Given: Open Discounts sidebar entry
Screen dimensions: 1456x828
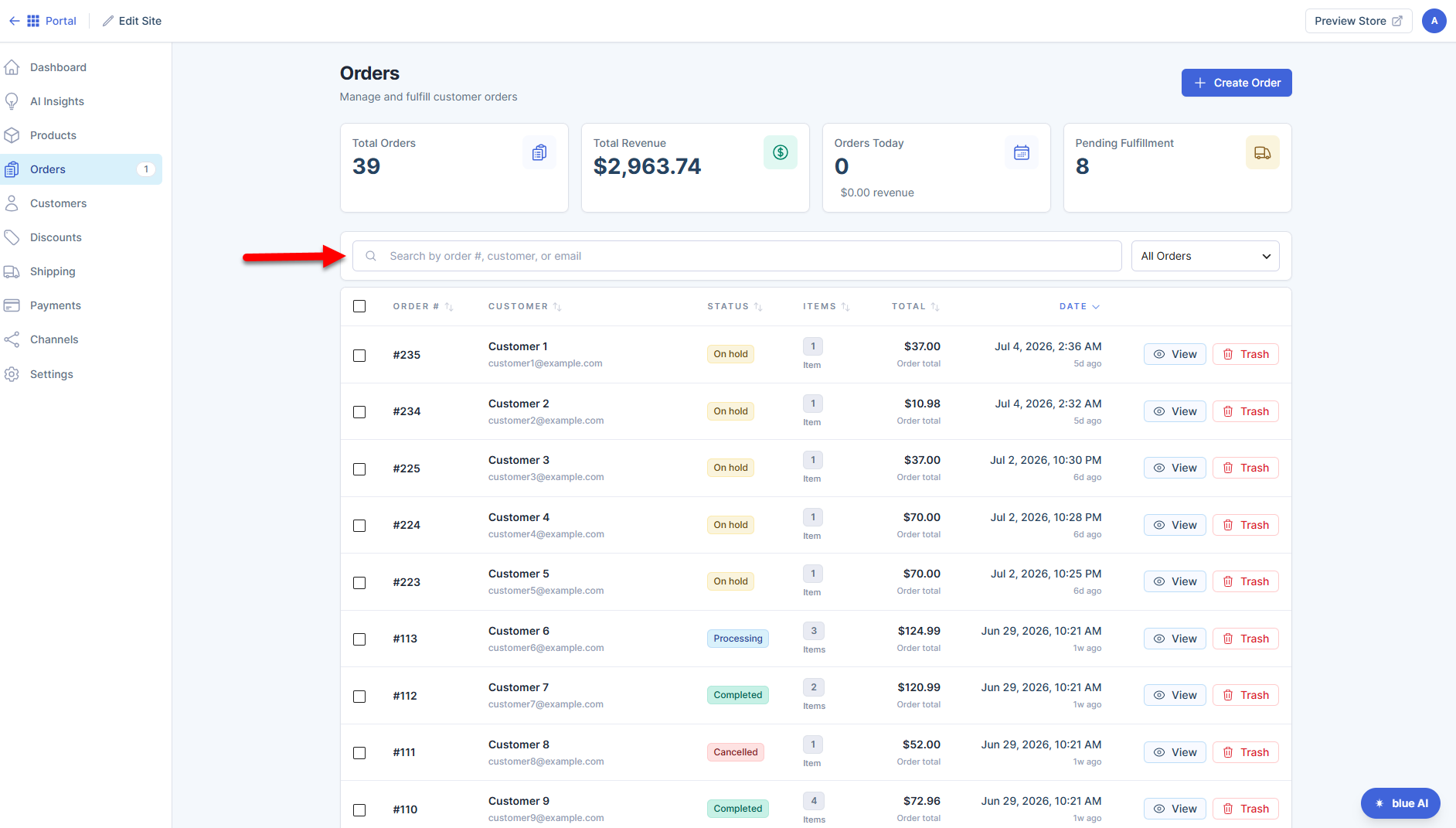Looking at the screenshot, I should pos(81,237).
